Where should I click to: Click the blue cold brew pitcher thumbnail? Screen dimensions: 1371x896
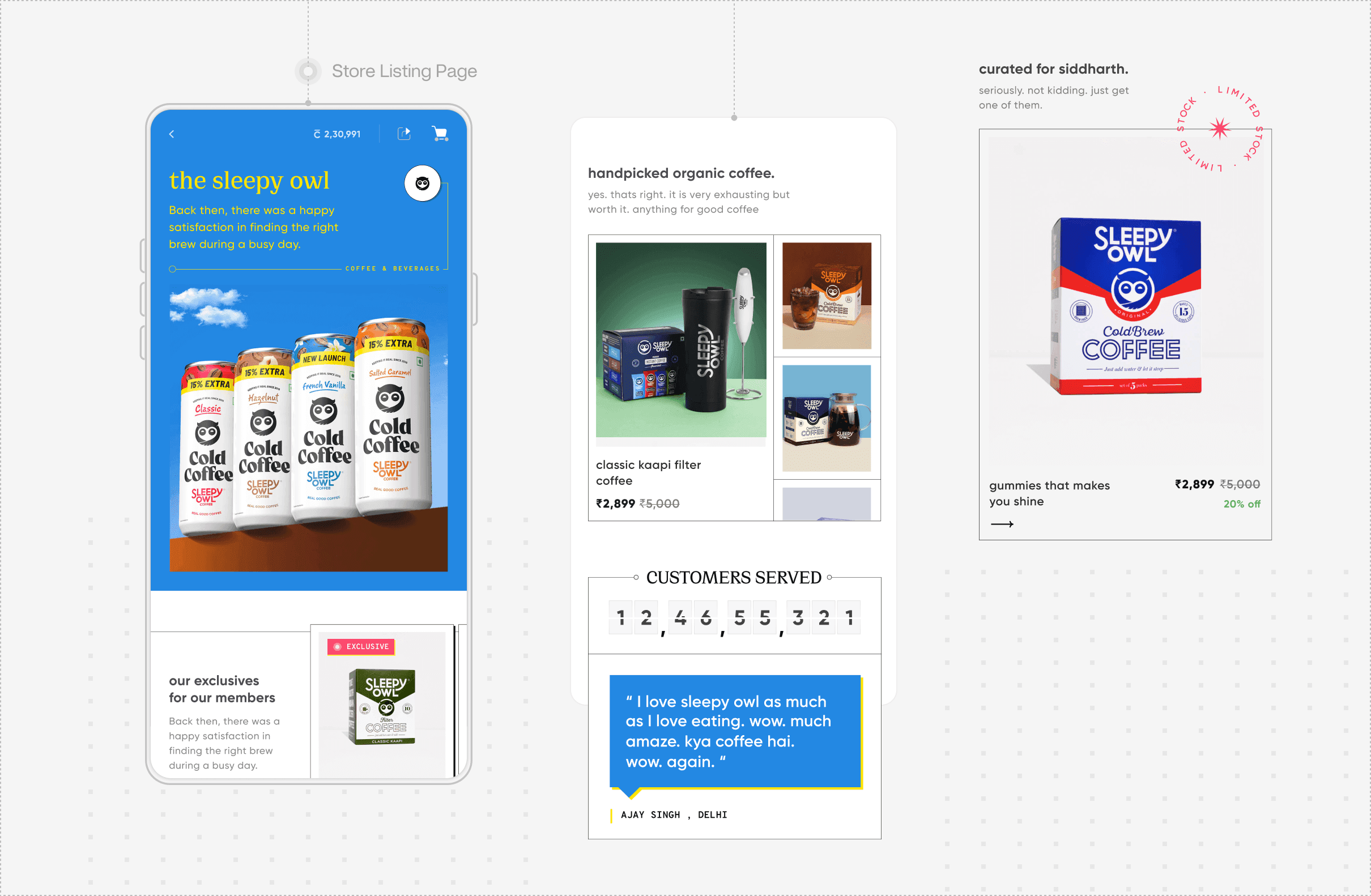click(x=827, y=418)
